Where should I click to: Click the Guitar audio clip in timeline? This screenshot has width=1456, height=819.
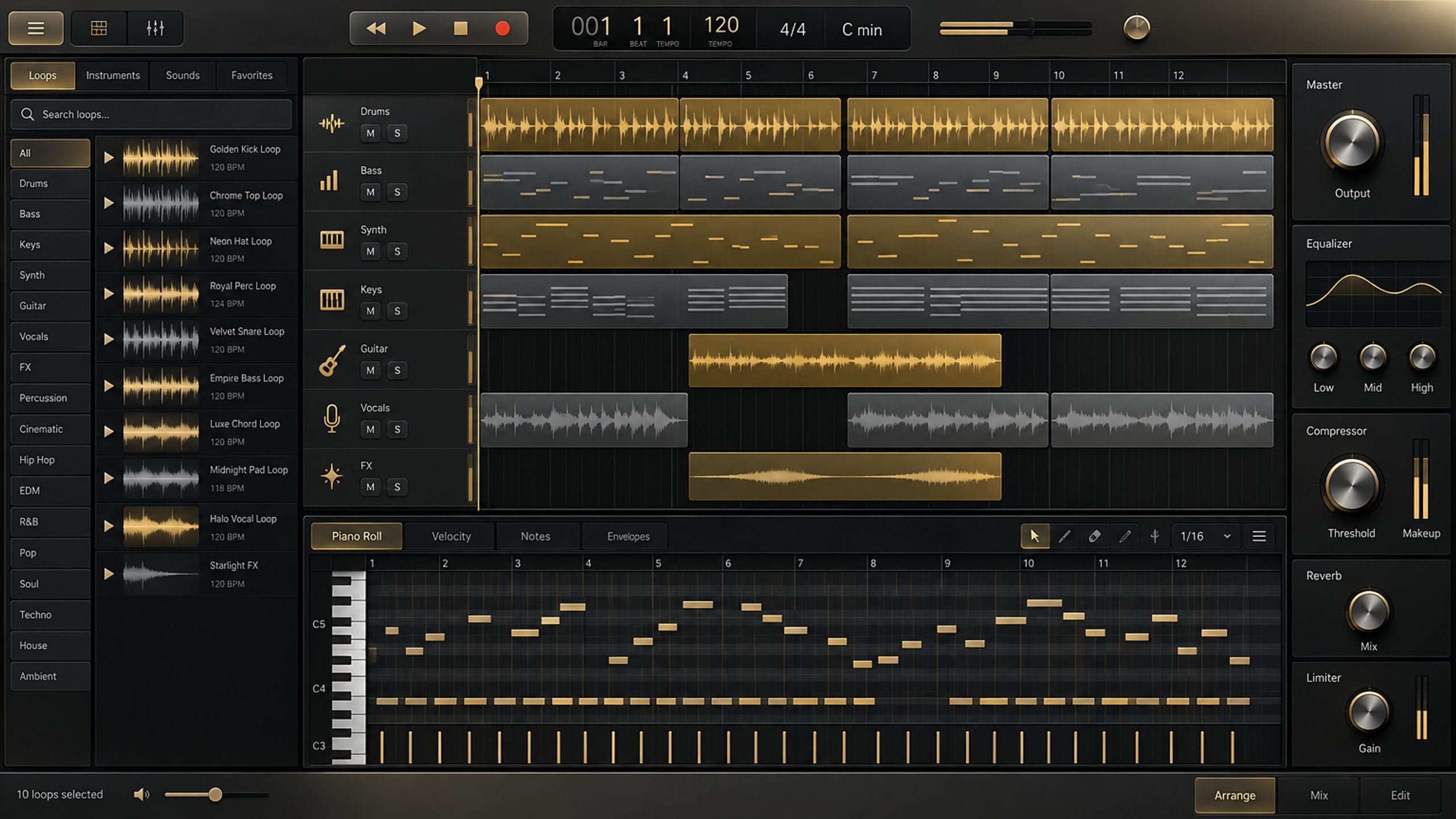point(845,361)
